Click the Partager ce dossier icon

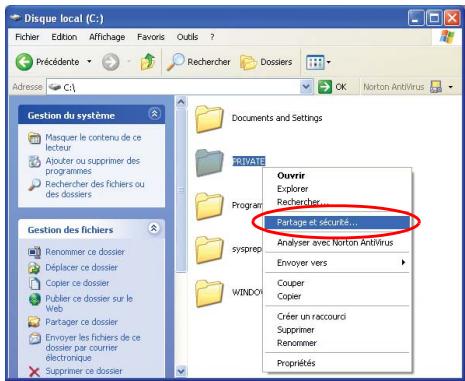(x=34, y=322)
